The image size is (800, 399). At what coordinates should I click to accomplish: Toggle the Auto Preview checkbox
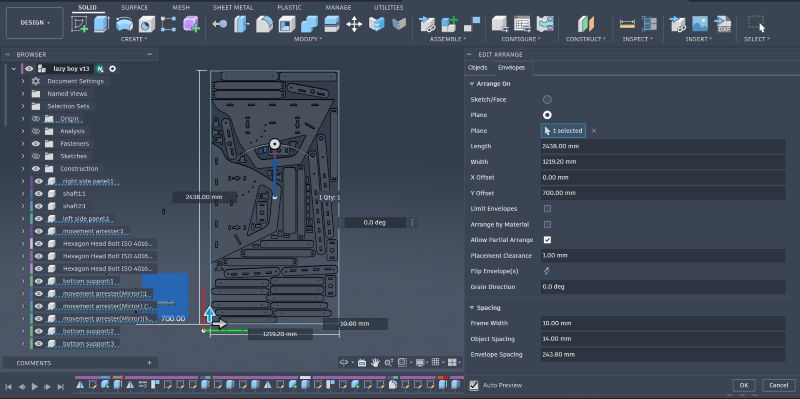coord(474,385)
